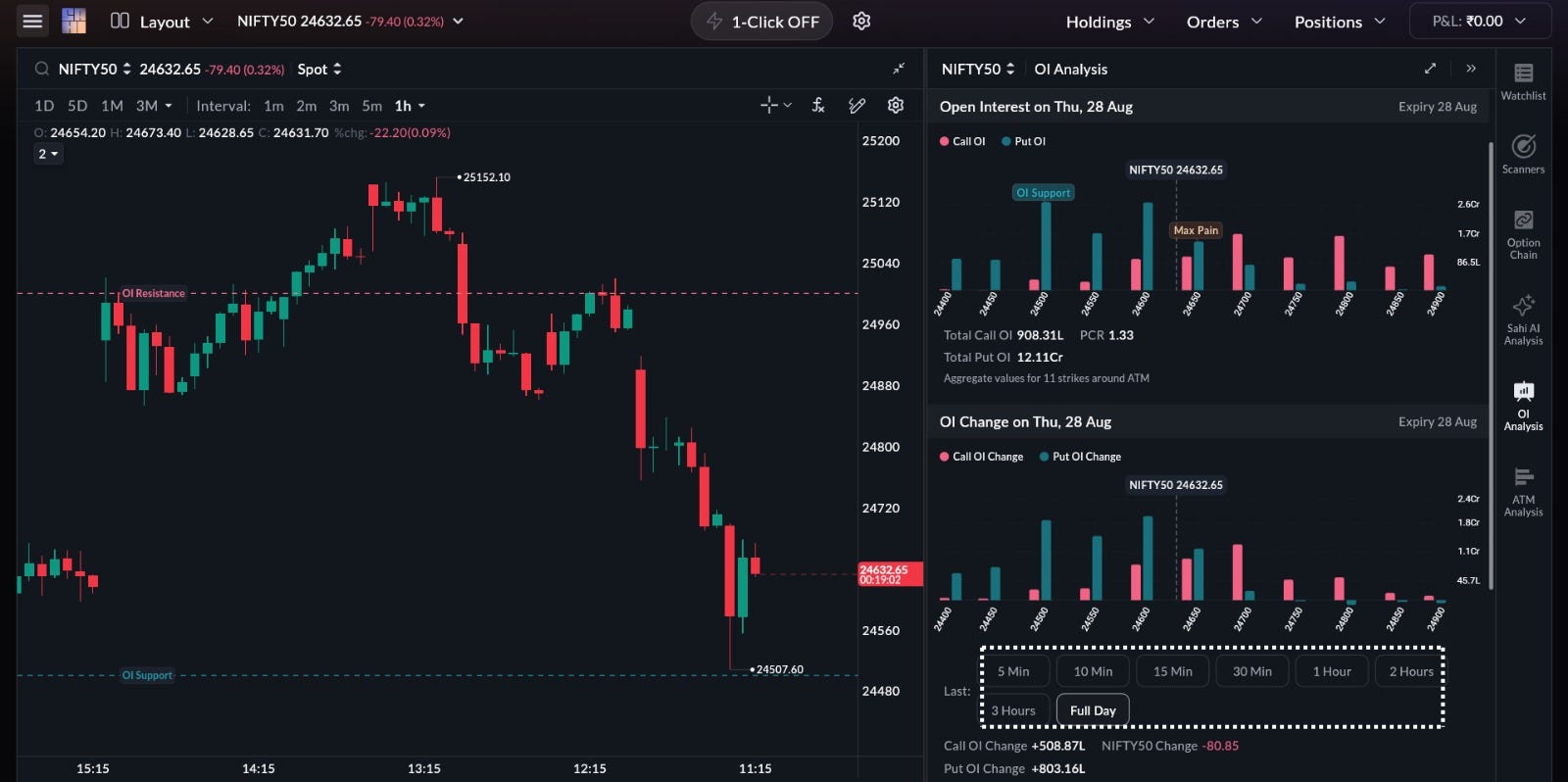Open the crosshair cursor tool
The width and height of the screenshot is (1568, 782).
(775, 105)
